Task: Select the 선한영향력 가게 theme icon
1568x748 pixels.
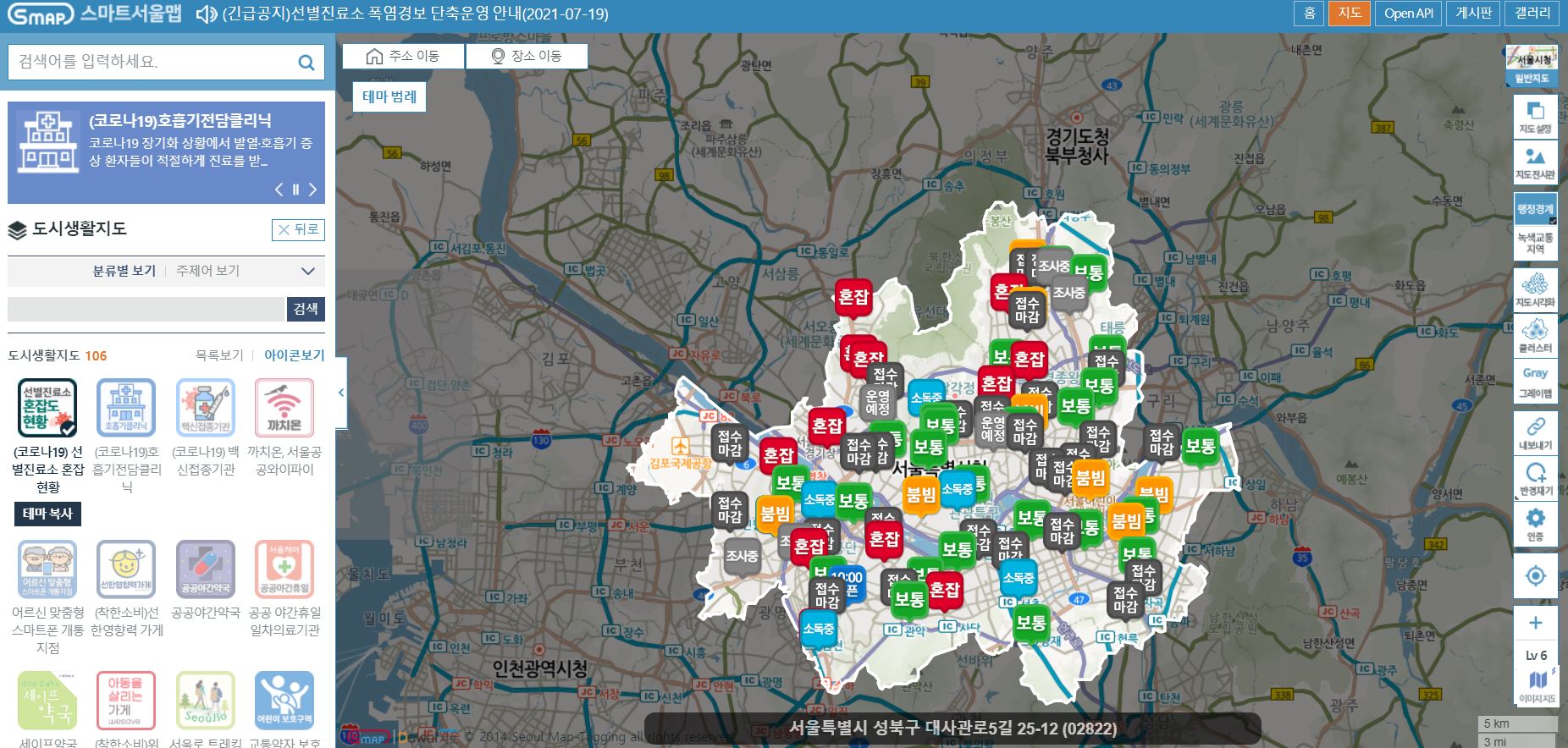Action: pyautogui.click(x=126, y=569)
